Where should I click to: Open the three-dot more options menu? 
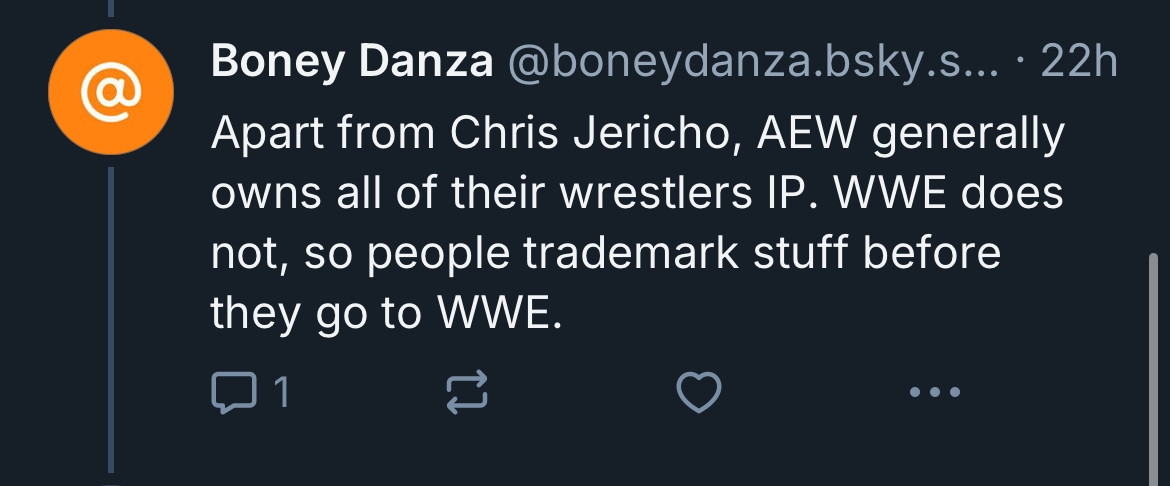click(x=935, y=392)
